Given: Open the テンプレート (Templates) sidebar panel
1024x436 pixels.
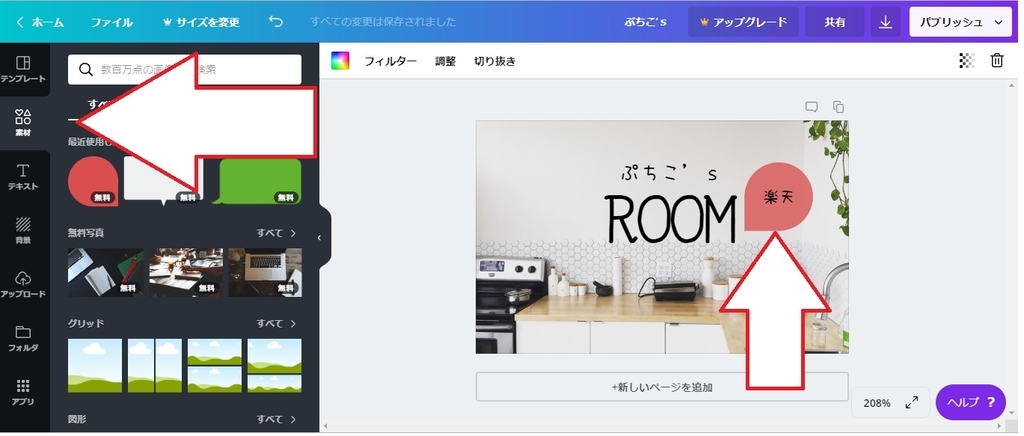Looking at the screenshot, I should tap(23, 69).
